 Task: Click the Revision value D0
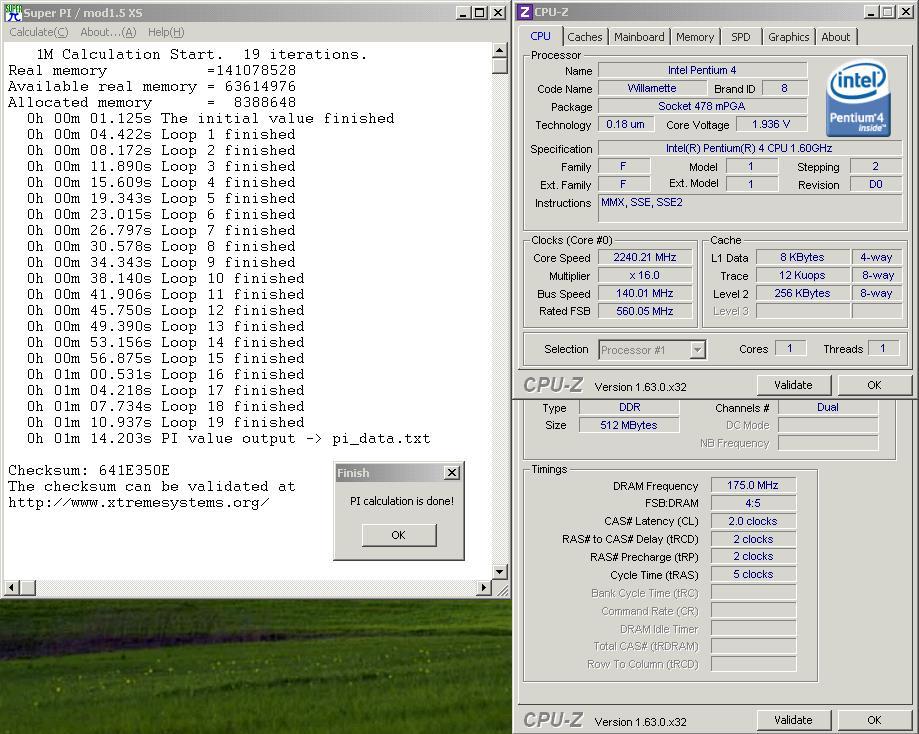[876, 185]
